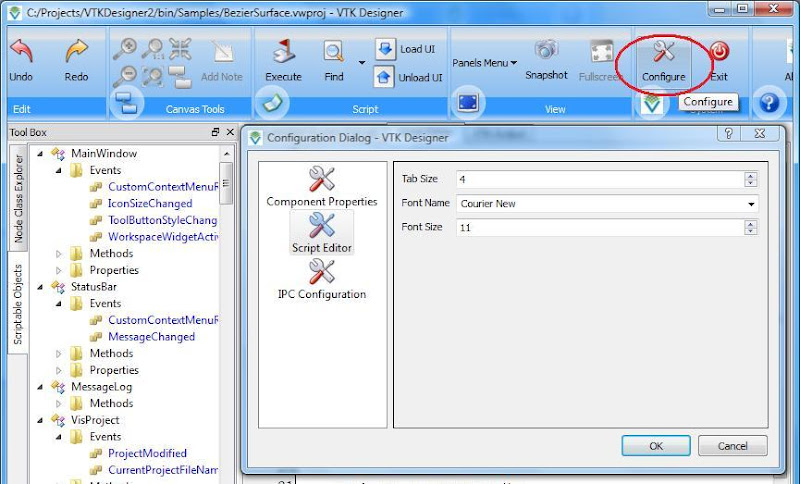Expand MainWindow Properties folder
The width and height of the screenshot is (800, 484).
(x=59, y=270)
